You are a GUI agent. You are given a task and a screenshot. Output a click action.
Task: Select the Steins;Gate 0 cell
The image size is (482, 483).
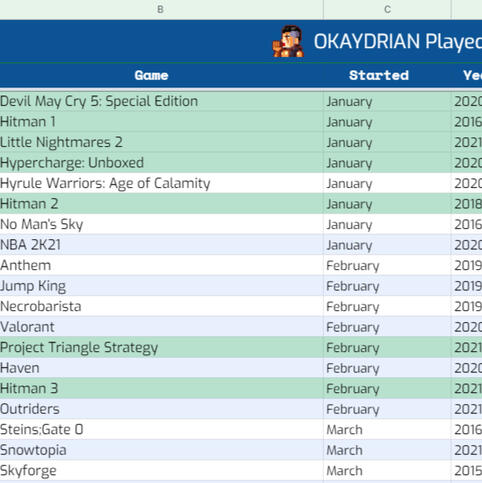coord(161,429)
